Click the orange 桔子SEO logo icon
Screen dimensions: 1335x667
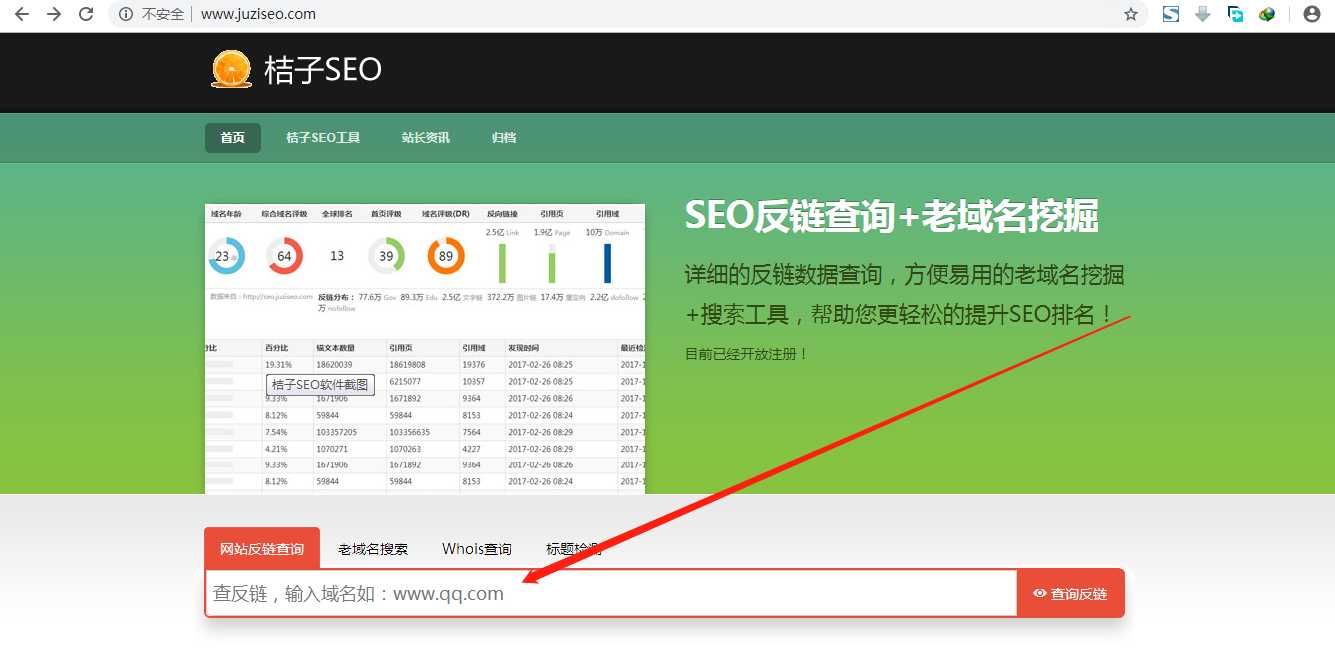click(x=231, y=69)
